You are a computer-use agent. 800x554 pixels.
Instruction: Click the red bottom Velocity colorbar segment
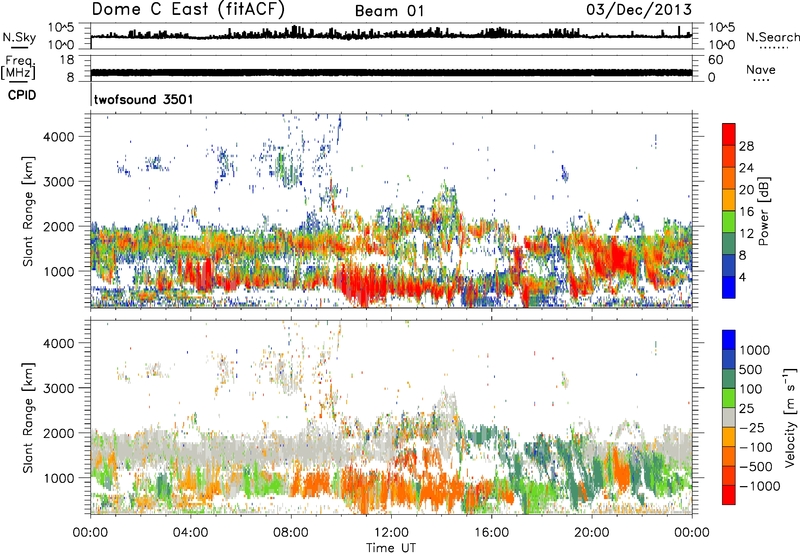[729, 495]
